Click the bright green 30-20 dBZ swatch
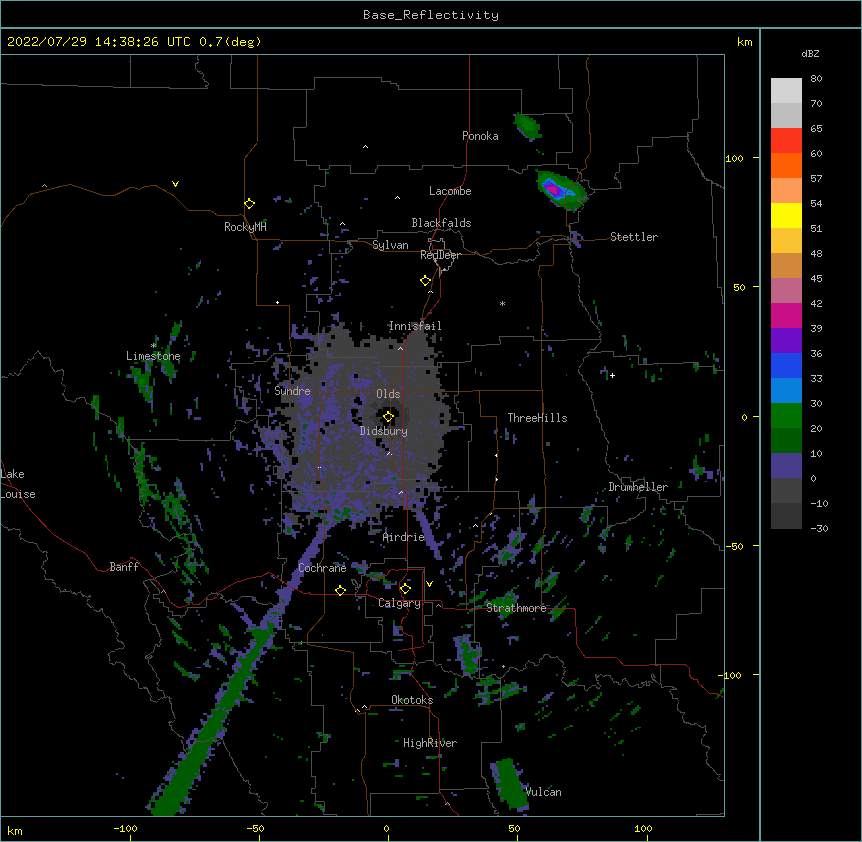 click(x=786, y=416)
